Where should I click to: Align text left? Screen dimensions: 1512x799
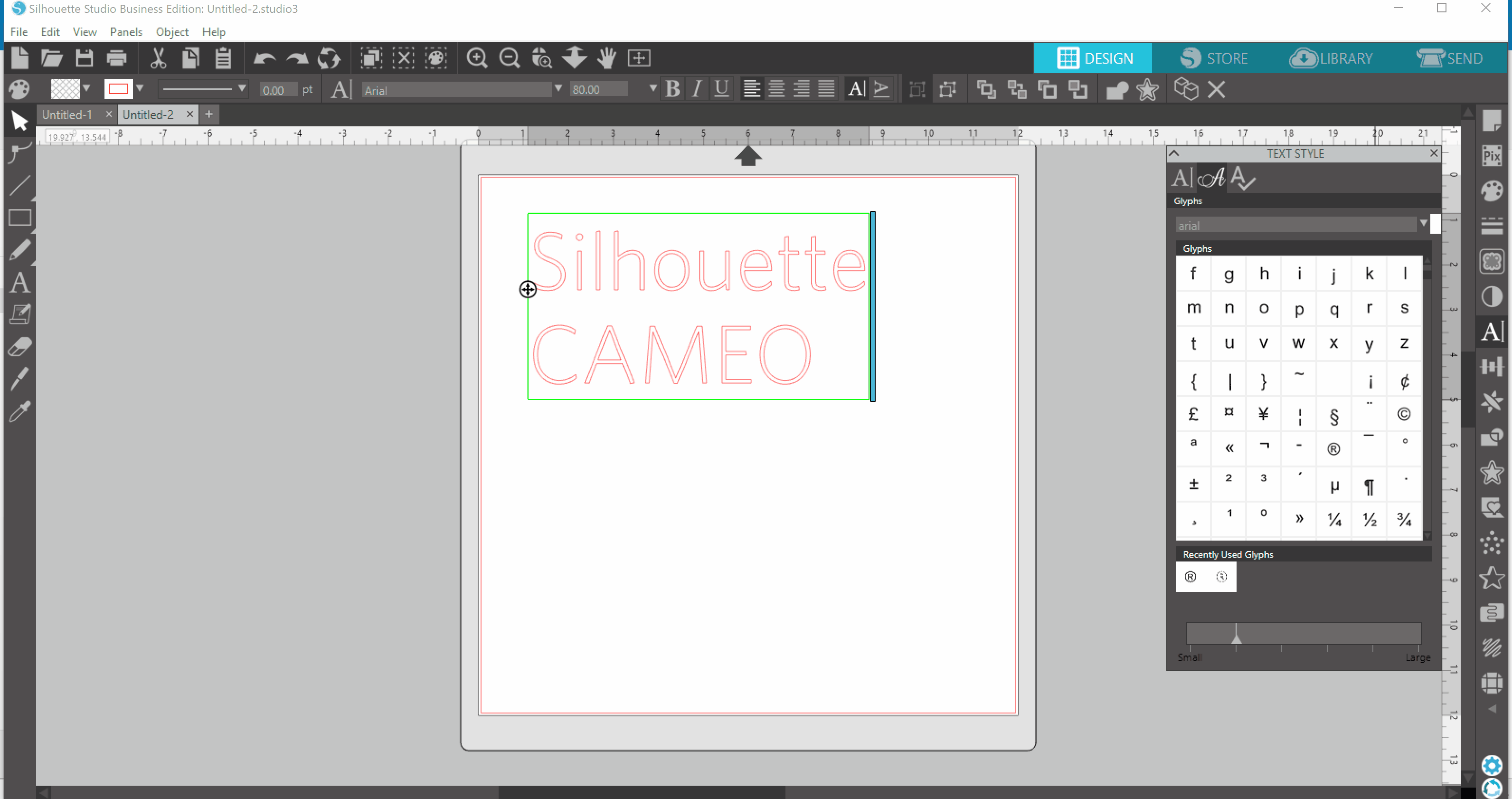[x=751, y=89]
